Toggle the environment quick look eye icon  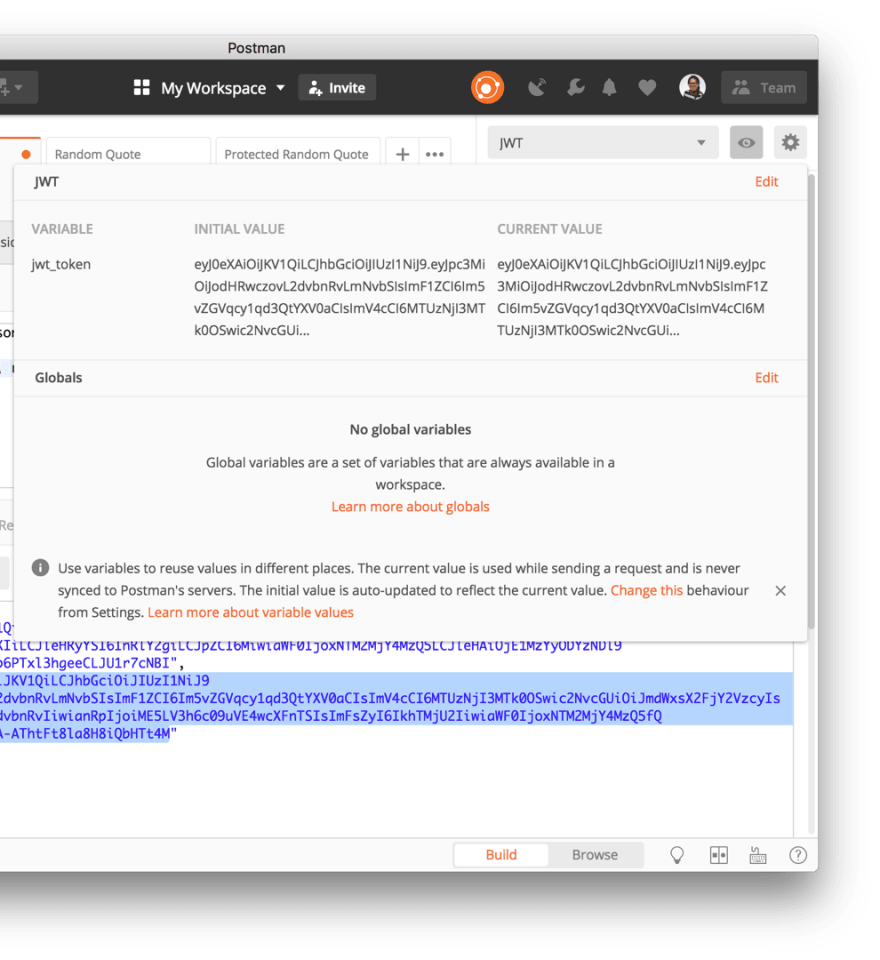pyautogui.click(x=746, y=142)
